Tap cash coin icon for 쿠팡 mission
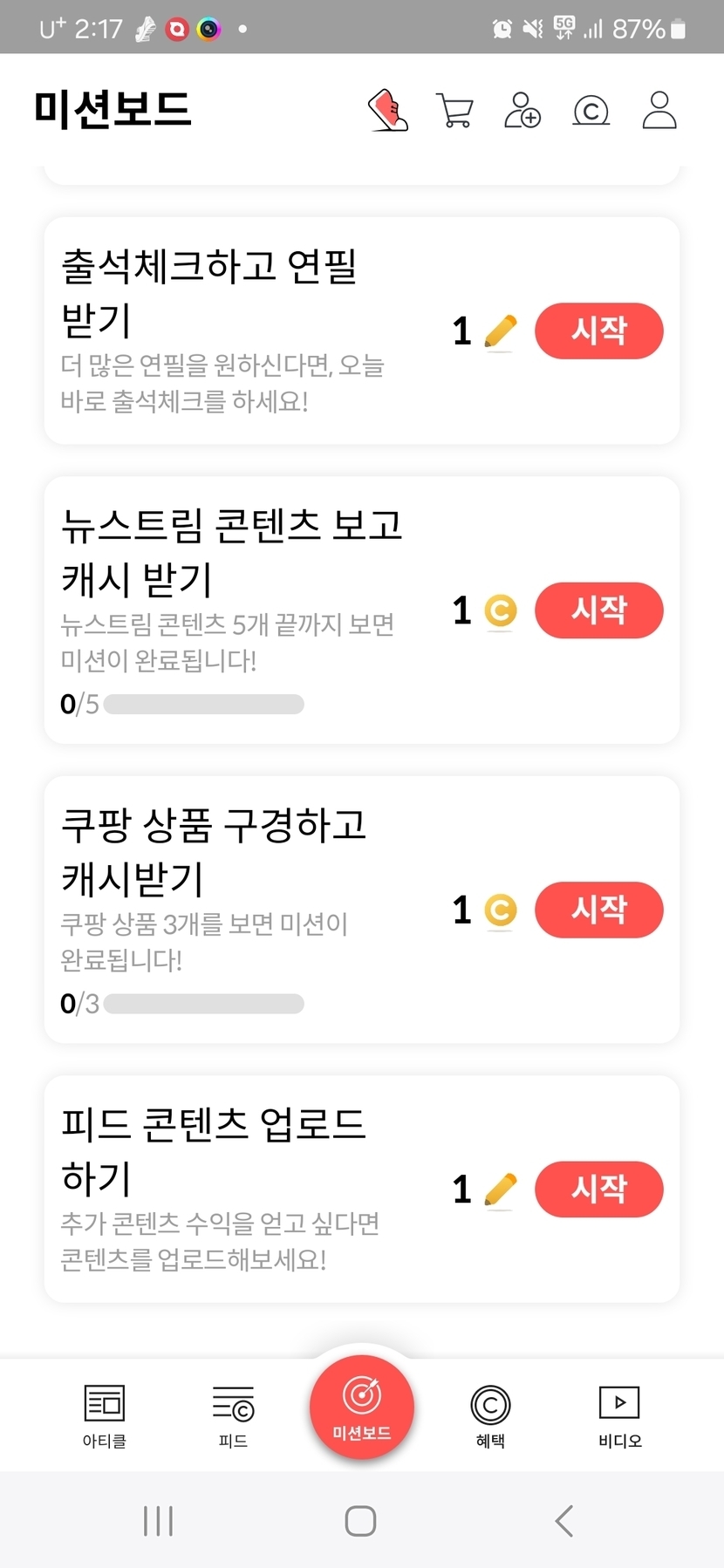Screen dimensions: 724x1568 500,910
